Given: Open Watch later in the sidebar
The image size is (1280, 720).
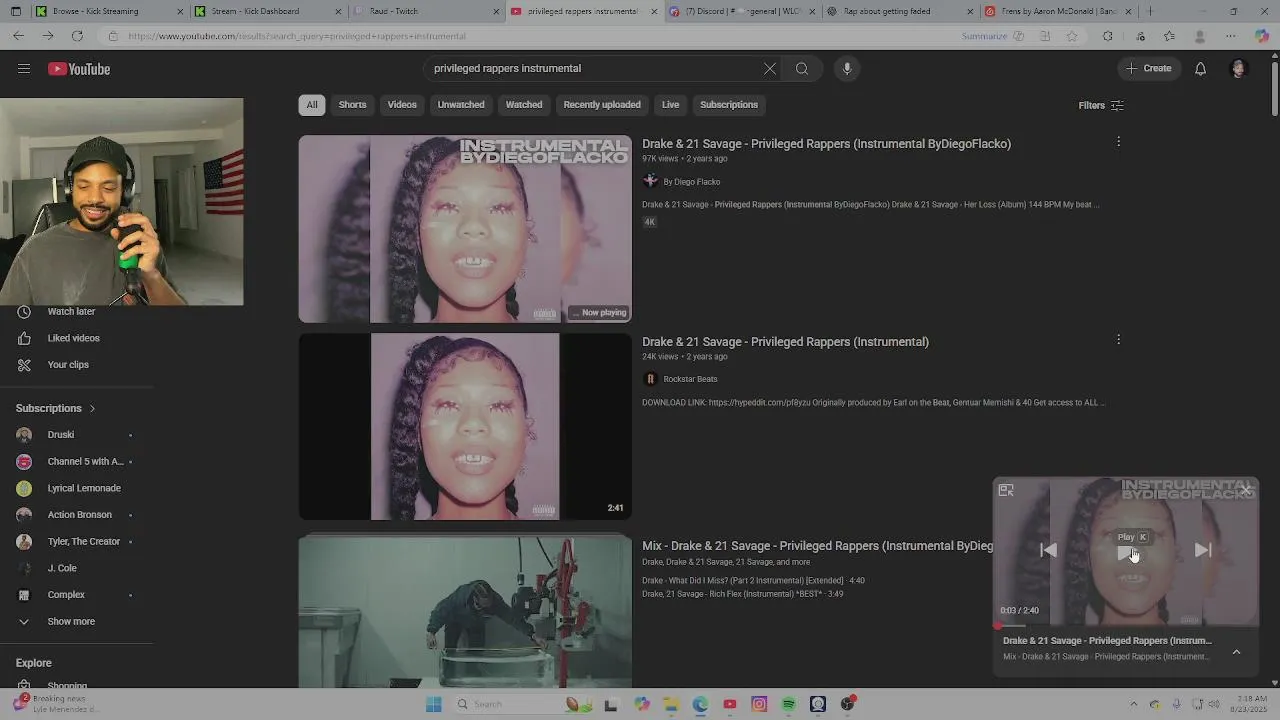Looking at the screenshot, I should 71,311.
